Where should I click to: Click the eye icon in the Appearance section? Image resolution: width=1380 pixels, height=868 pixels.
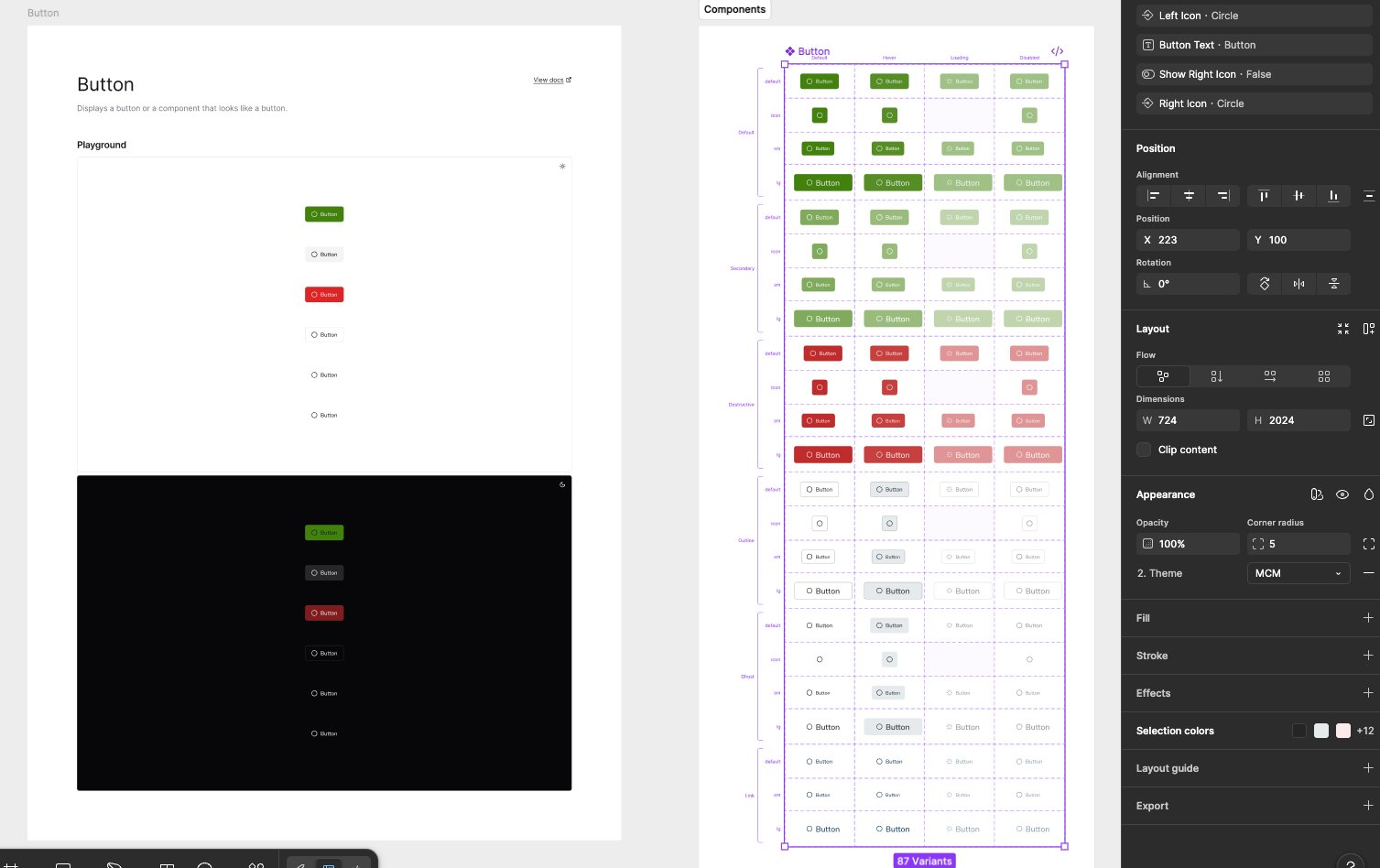[1342, 494]
